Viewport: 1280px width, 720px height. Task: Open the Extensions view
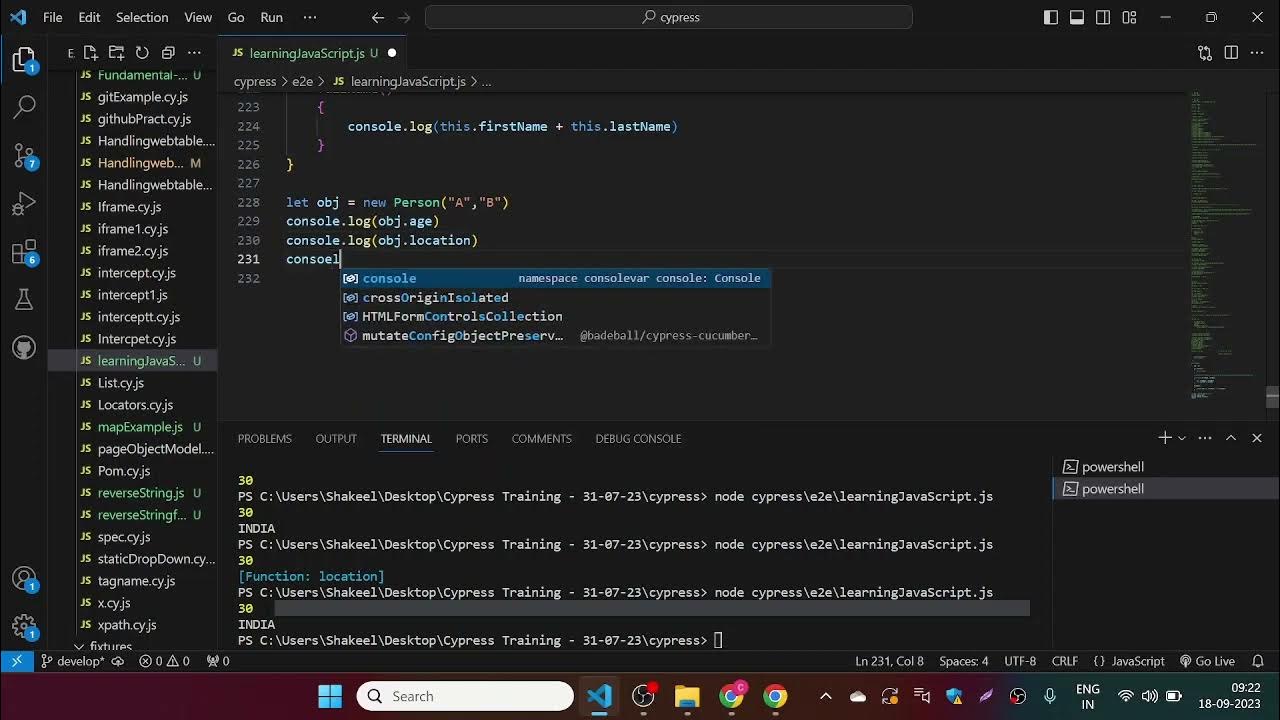click(x=24, y=252)
